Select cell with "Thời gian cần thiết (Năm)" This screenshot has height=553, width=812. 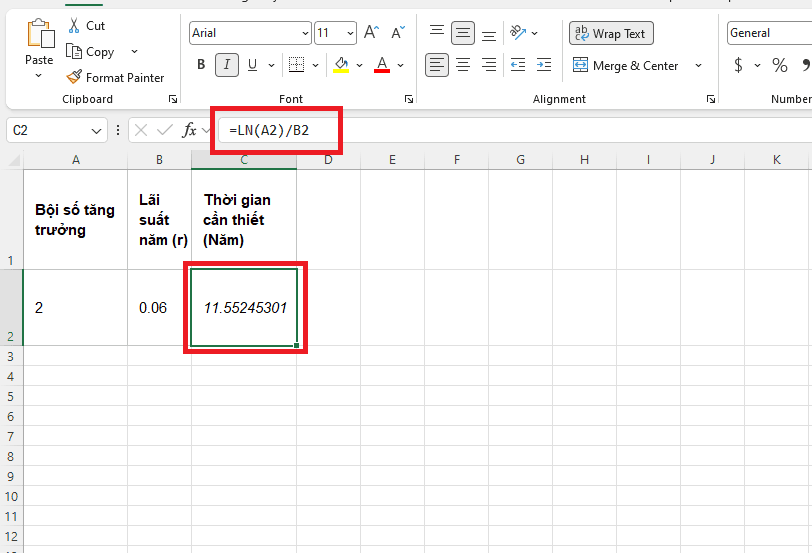[x=244, y=220]
